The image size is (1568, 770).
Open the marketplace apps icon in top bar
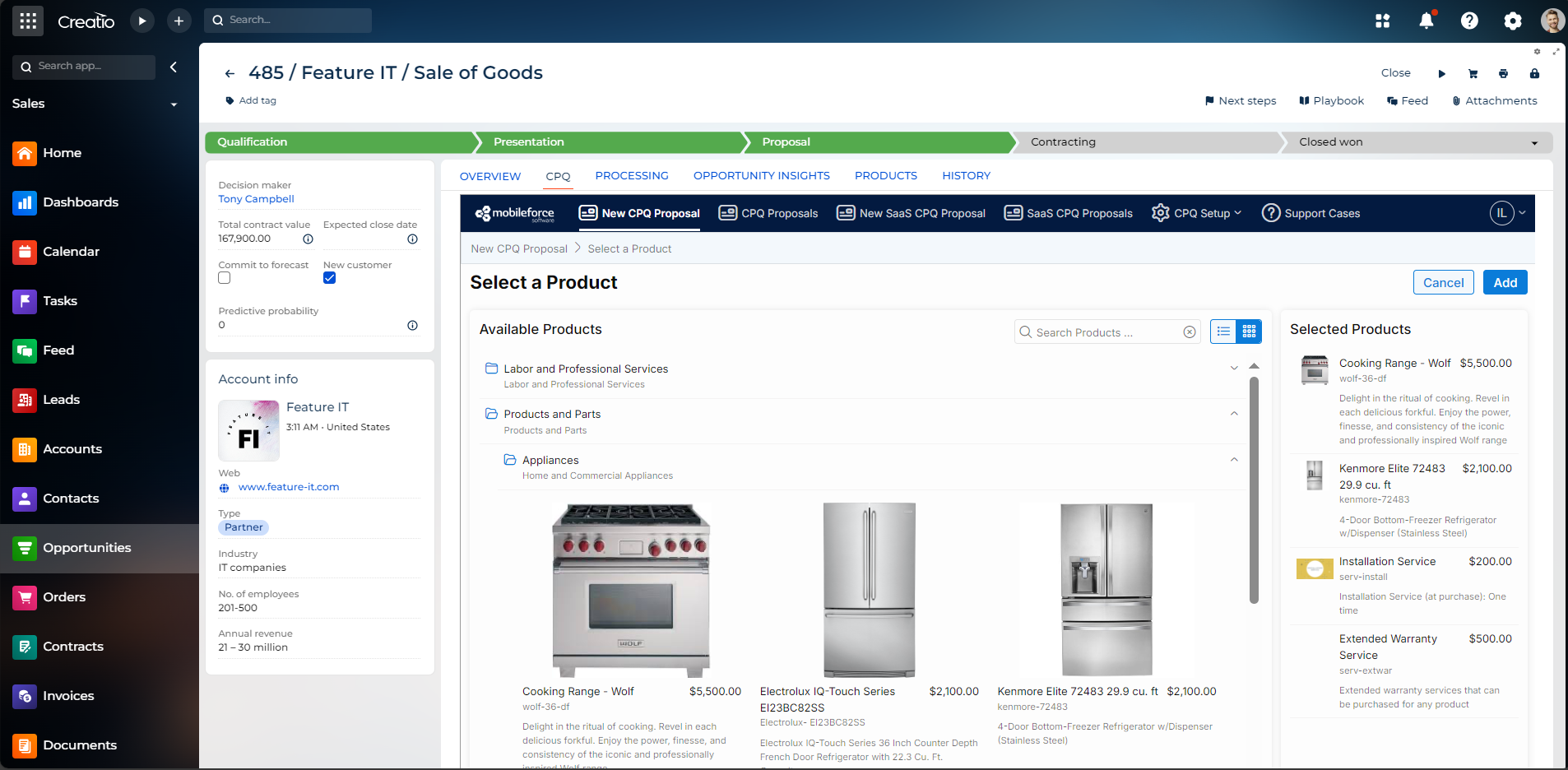click(1383, 21)
